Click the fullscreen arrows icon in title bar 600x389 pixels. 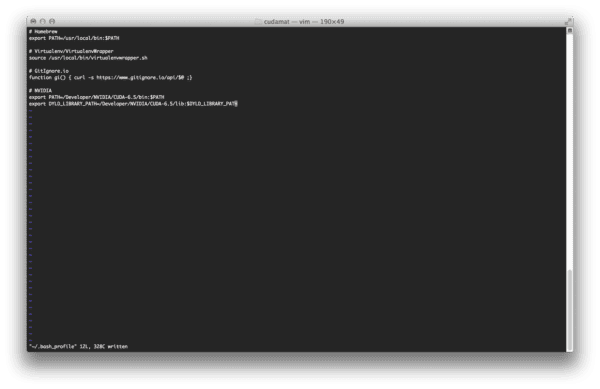click(x=568, y=21)
